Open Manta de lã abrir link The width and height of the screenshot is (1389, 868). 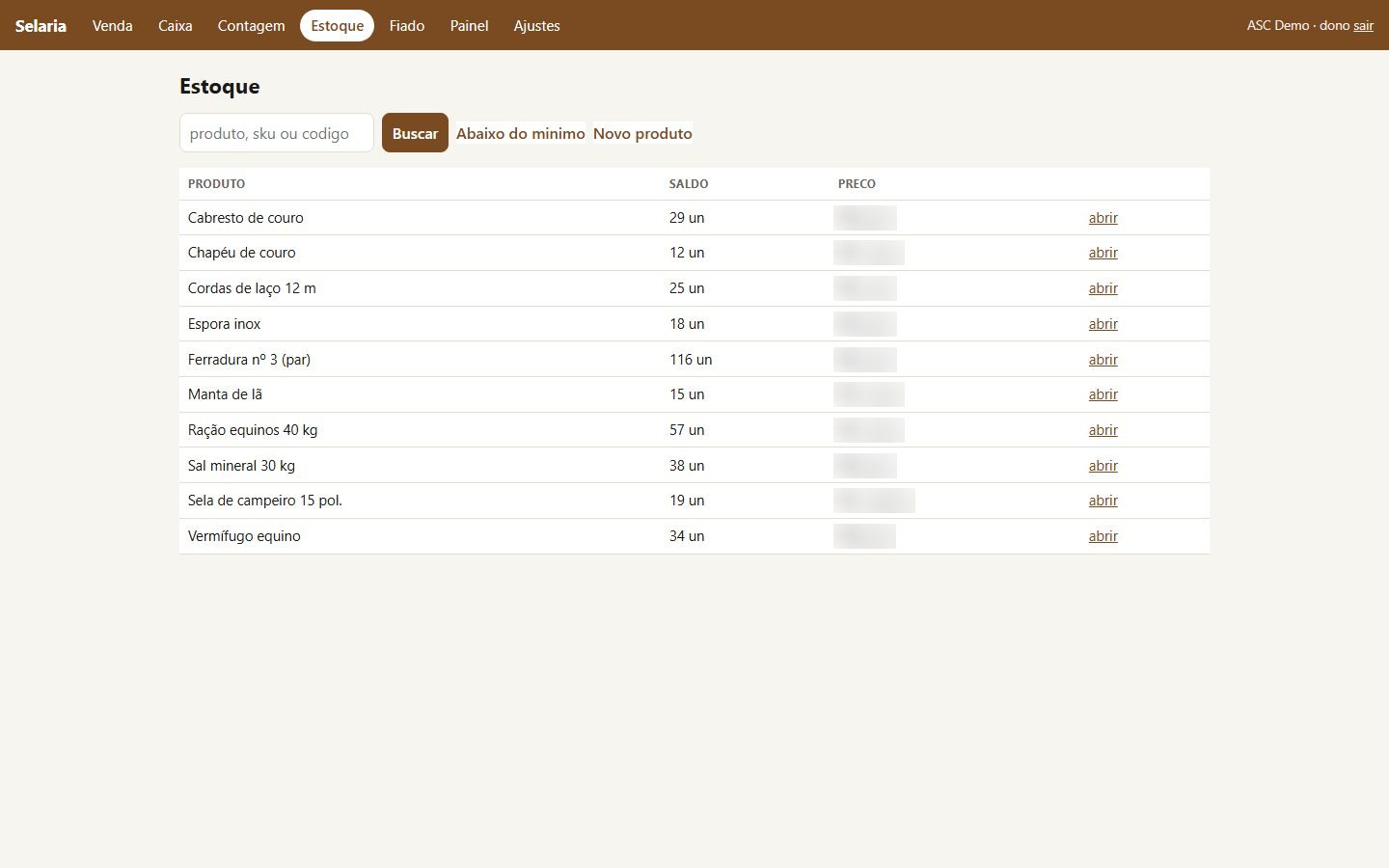1103,394
